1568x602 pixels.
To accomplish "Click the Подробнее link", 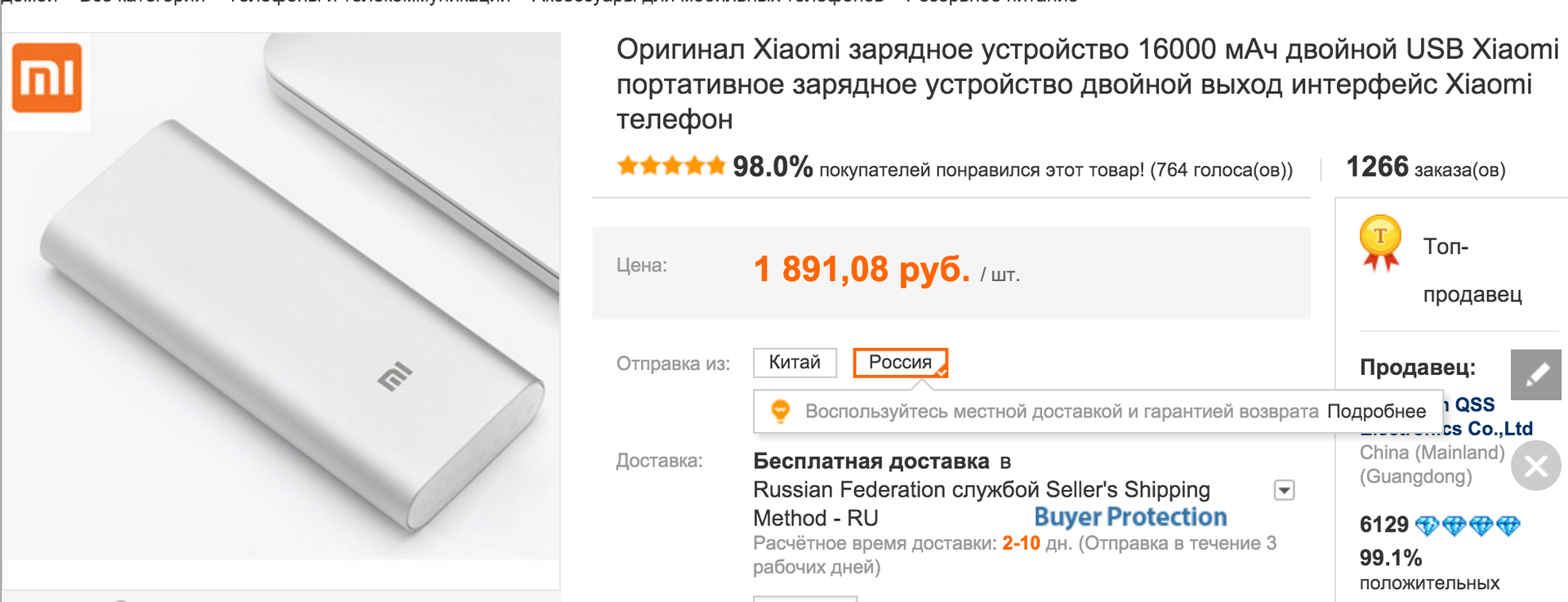I will tap(1376, 411).
